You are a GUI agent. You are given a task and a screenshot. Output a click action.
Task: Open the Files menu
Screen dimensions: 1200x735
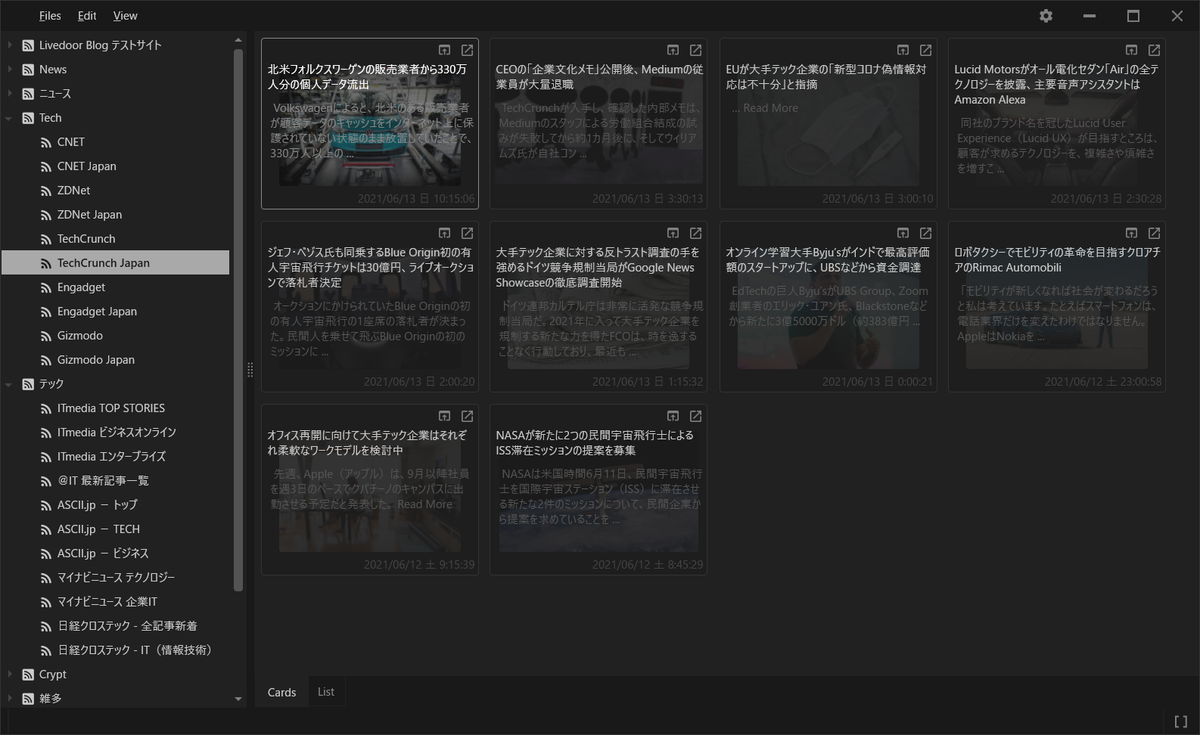[x=49, y=15]
